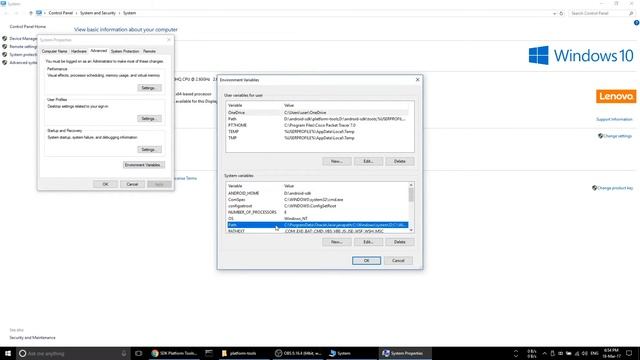Refresh the Control Panel address bar
Viewport: 640px width, 360px height.
pyautogui.click(x=561, y=13)
